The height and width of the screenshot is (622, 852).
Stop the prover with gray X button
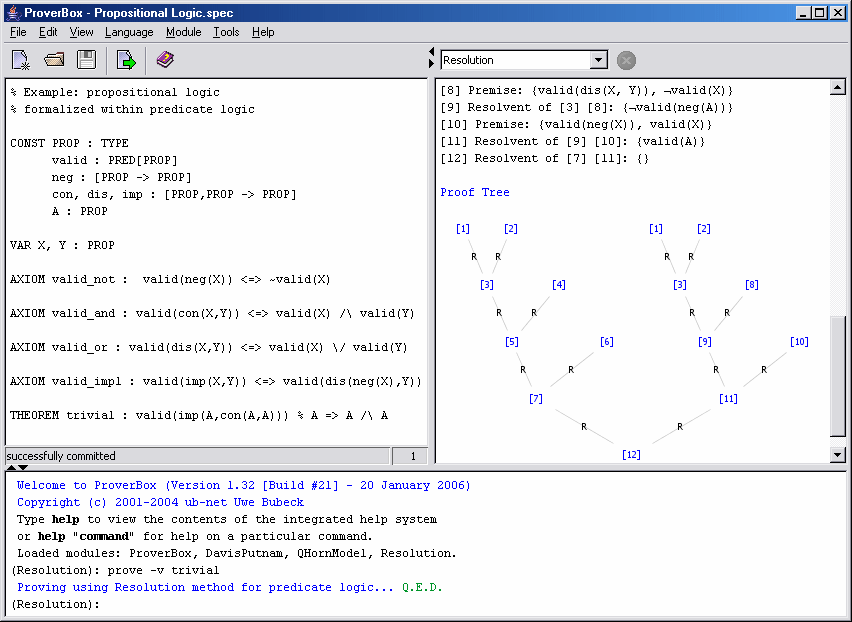626,60
